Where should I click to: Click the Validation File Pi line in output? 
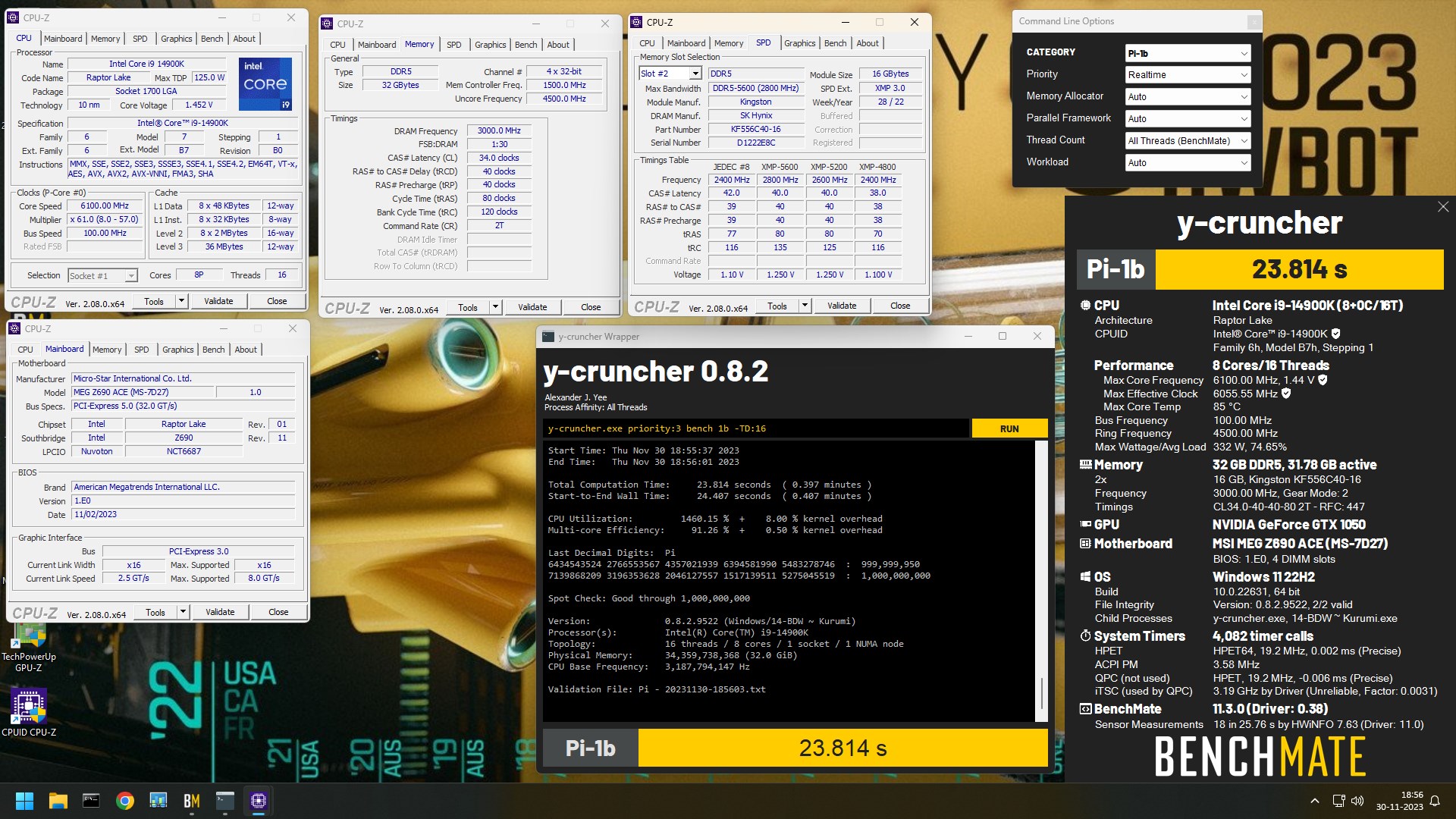(x=657, y=689)
